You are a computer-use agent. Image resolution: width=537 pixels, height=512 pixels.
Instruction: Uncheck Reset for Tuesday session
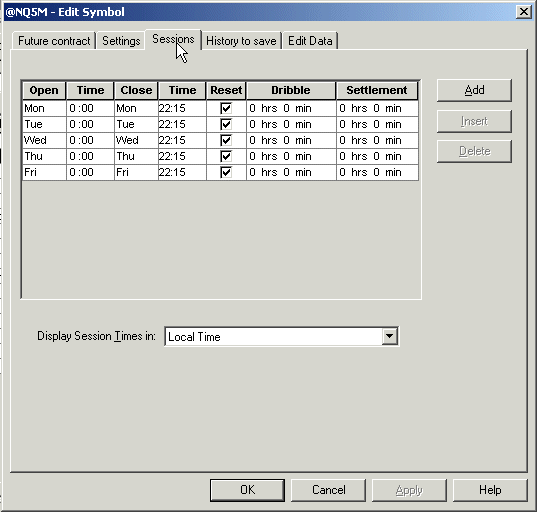pyautogui.click(x=226, y=124)
